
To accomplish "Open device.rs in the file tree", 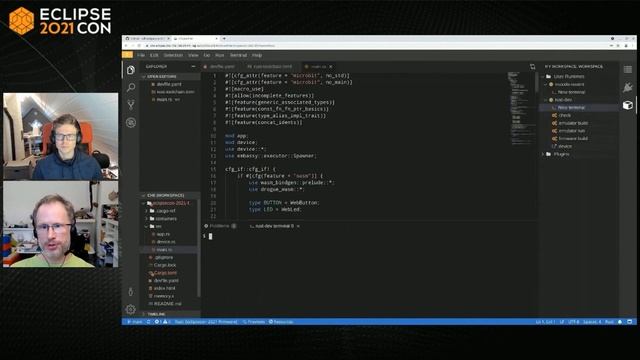I will pos(166,242).
